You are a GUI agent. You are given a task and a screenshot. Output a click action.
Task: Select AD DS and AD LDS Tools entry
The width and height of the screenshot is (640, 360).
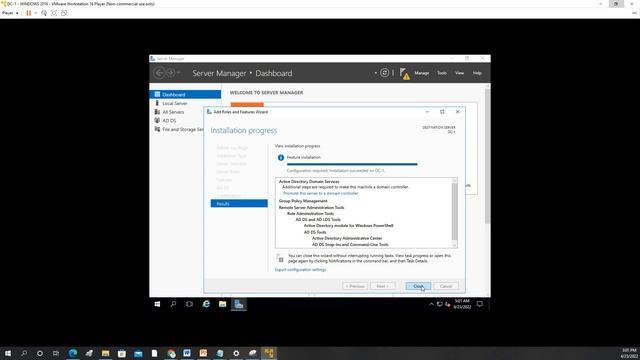(318, 220)
